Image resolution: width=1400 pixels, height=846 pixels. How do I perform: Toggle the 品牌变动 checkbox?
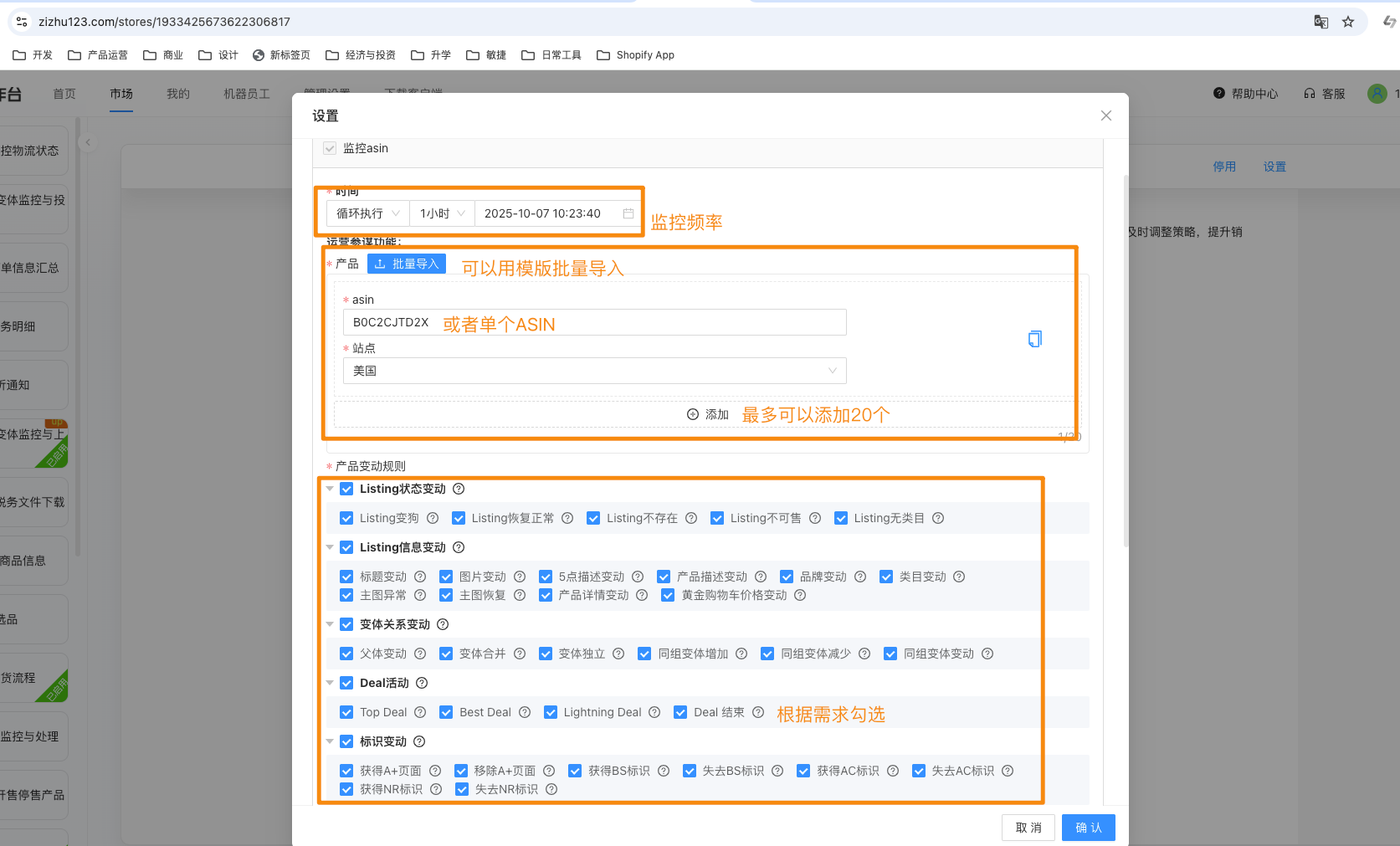(x=787, y=577)
